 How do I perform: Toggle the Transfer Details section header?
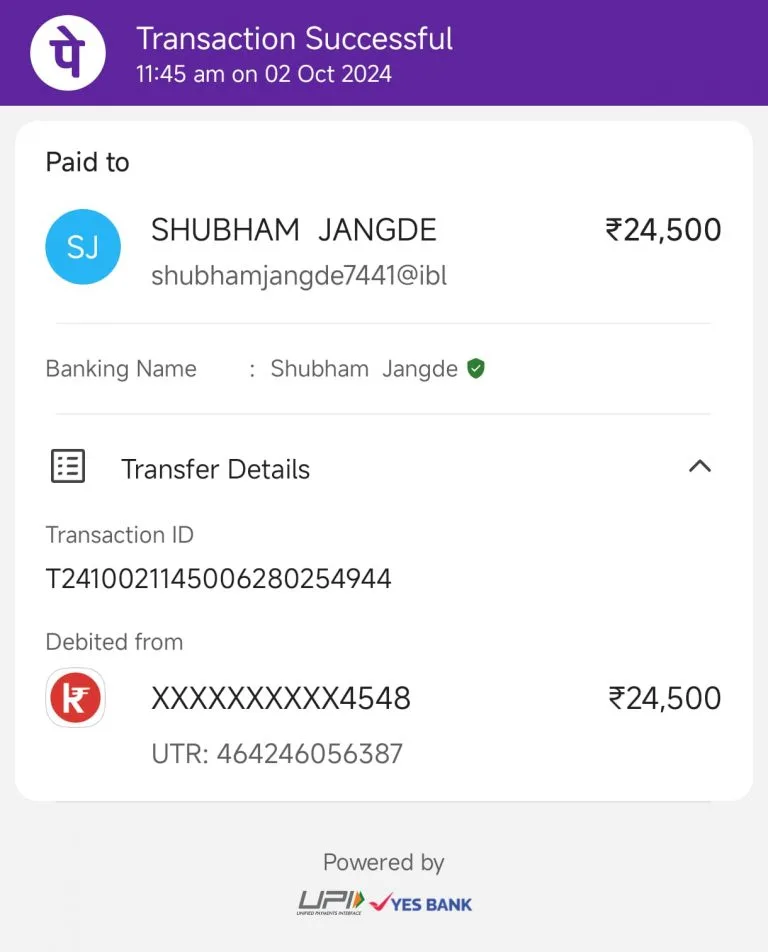(x=382, y=468)
